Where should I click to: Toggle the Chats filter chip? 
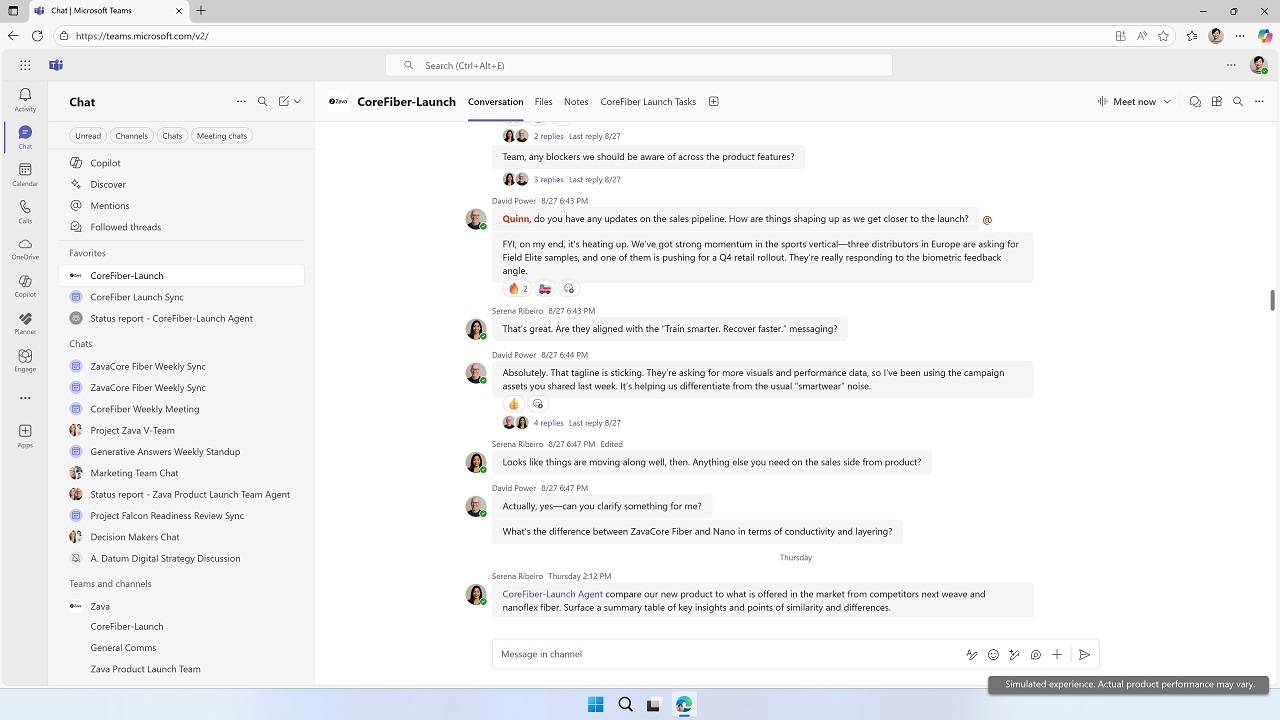172,136
